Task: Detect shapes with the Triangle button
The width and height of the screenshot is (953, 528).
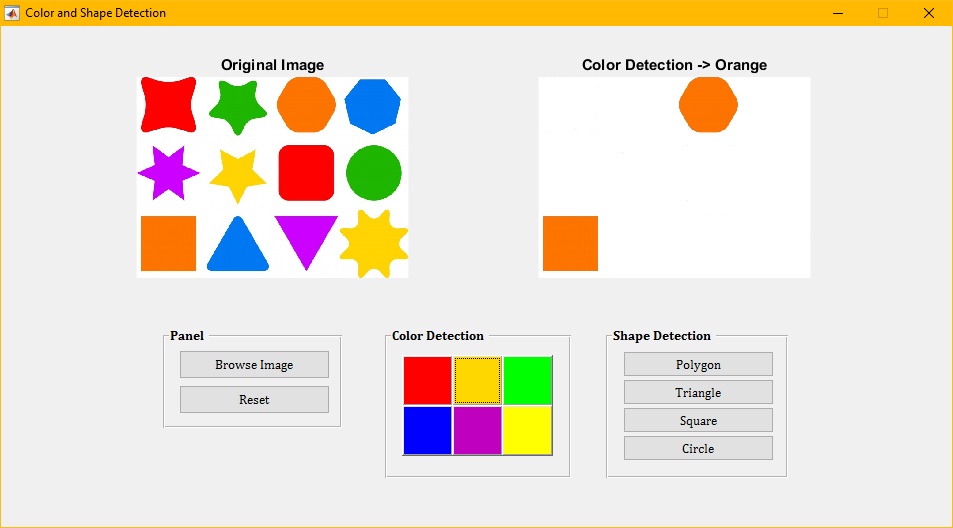Action: (x=698, y=393)
